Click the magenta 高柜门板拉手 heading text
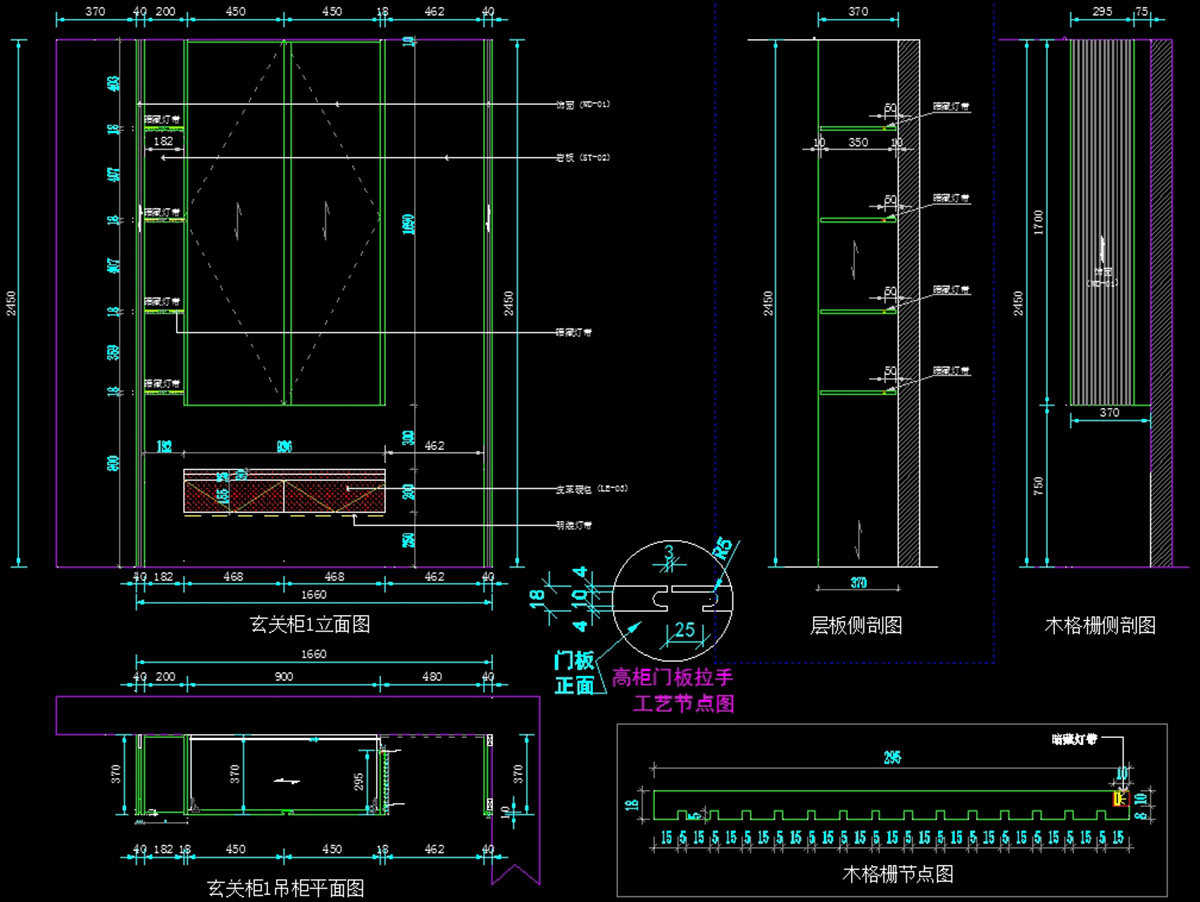The image size is (1200, 902). click(672, 677)
